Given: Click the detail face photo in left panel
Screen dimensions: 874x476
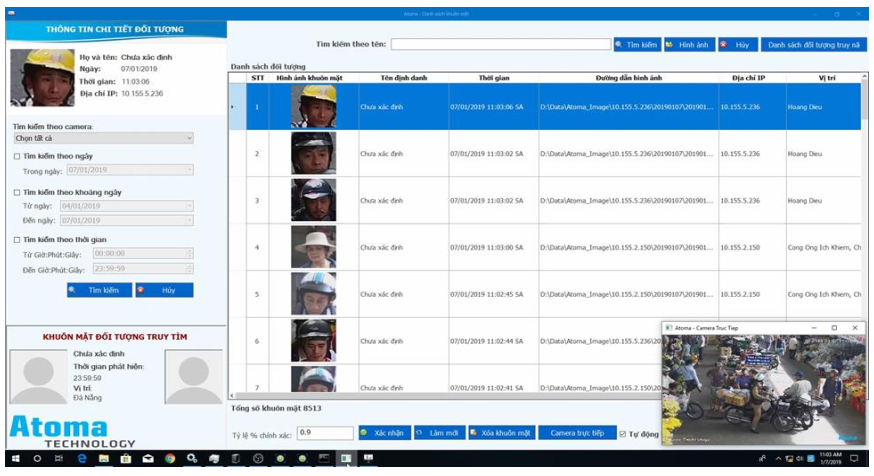Looking at the screenshot, I should click(x=42, y=77).
